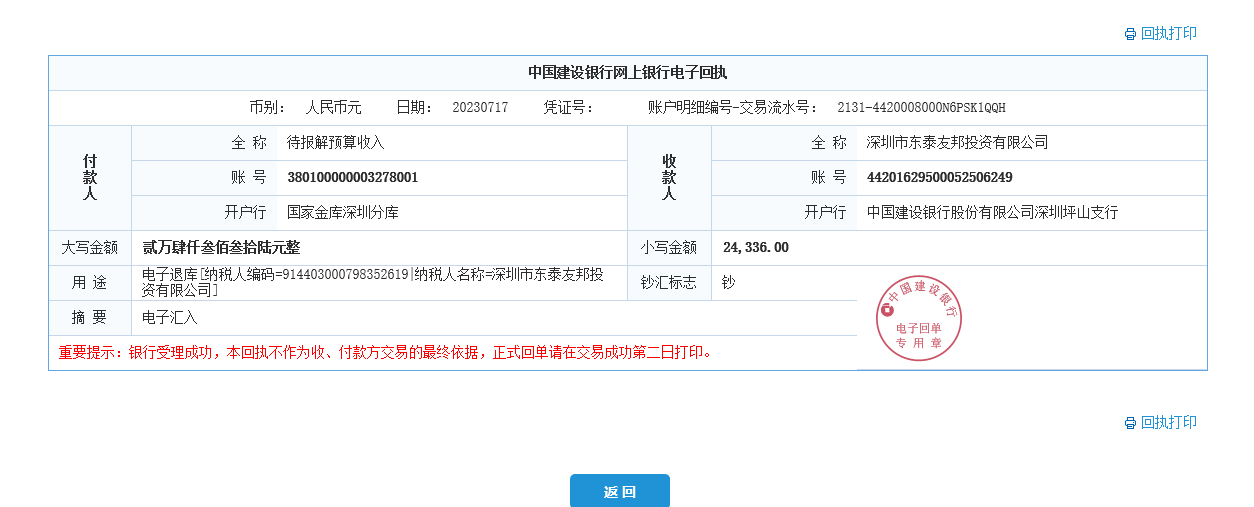The height and width of the screenshot is (507, 1254).
Task: Click the top printer icon
Action: click(1130, 34)
